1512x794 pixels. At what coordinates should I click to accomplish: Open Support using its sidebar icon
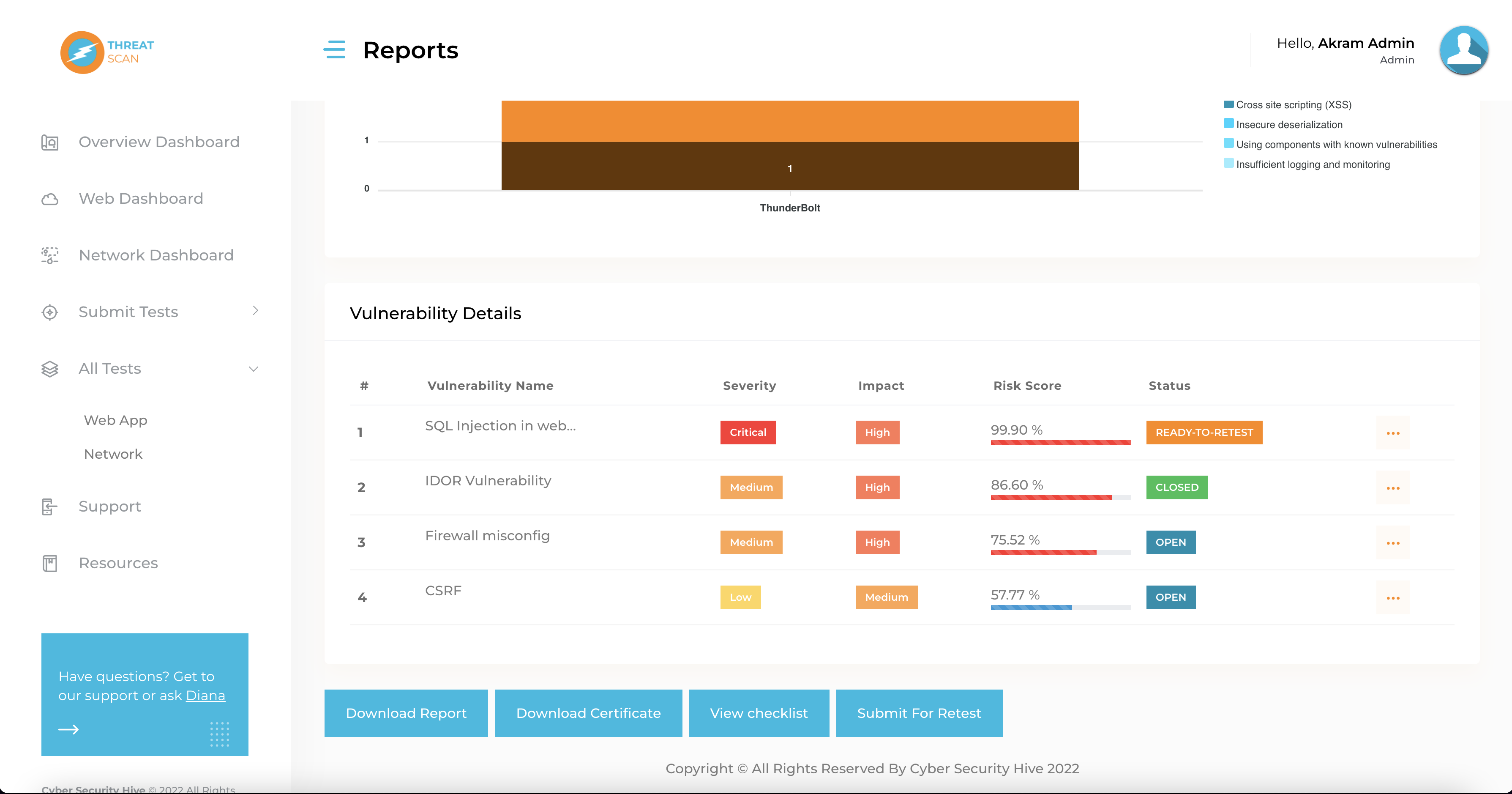click(x=50, y=506)
